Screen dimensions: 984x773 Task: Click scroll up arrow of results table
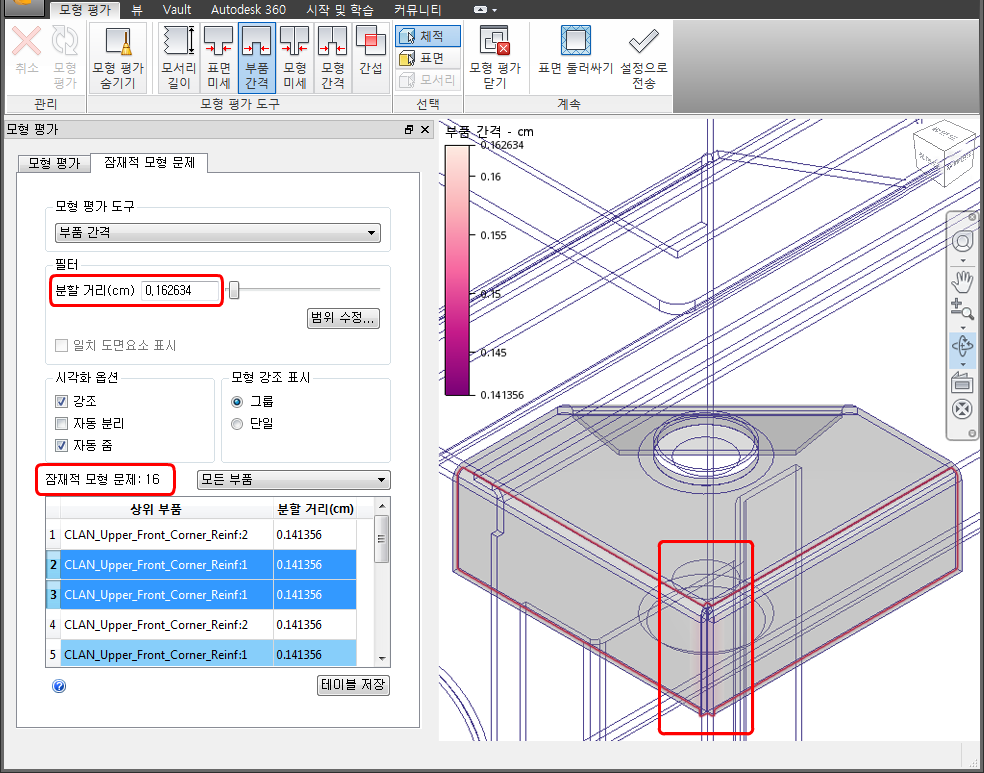coord(382,506)
